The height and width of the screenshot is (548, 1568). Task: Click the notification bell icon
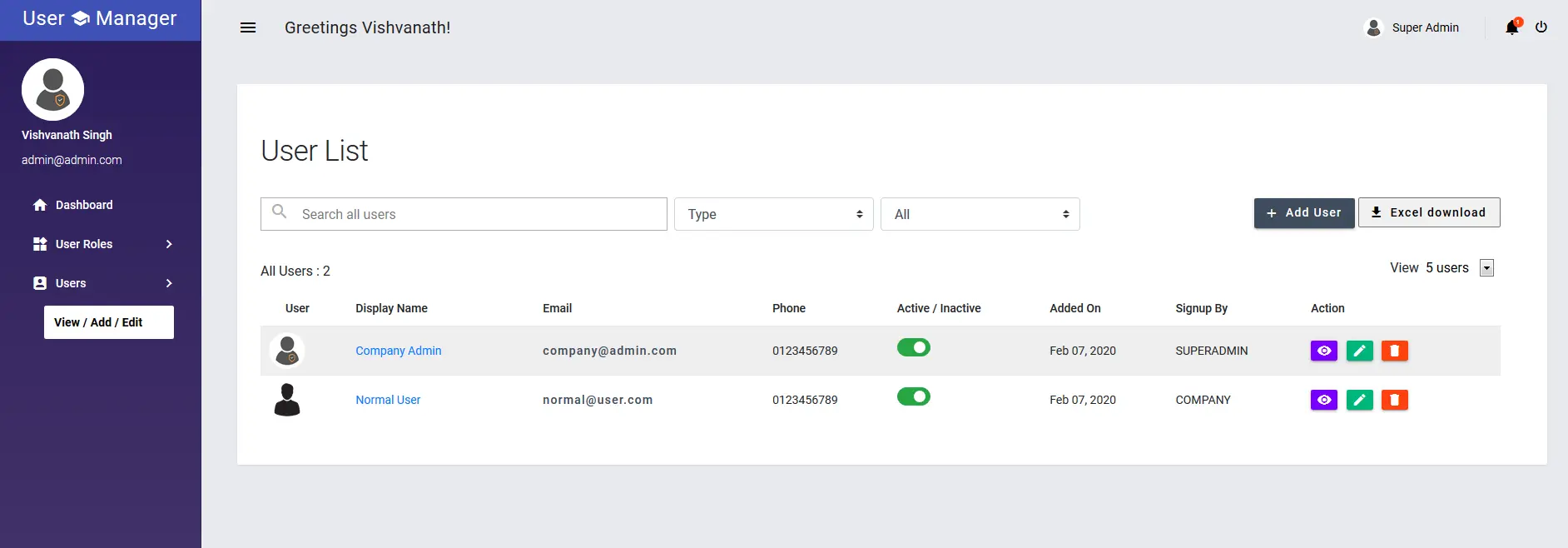[1512, 27]
